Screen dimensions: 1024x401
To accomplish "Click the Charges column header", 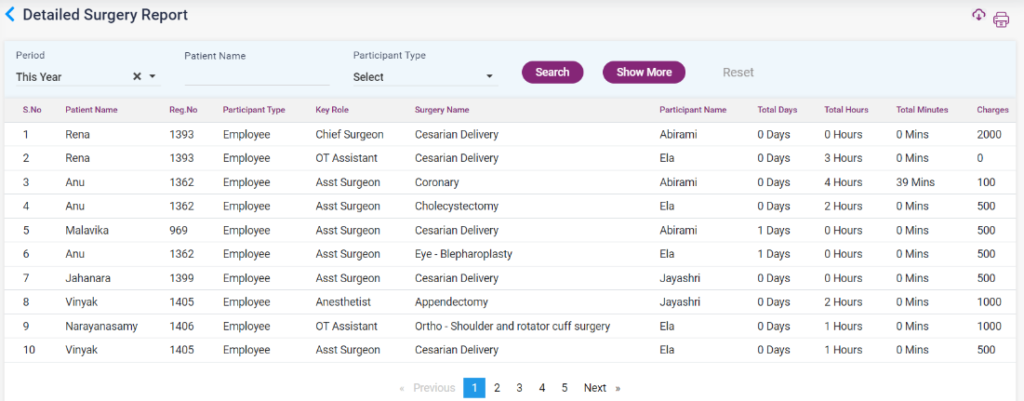I will tap(992, 109).
